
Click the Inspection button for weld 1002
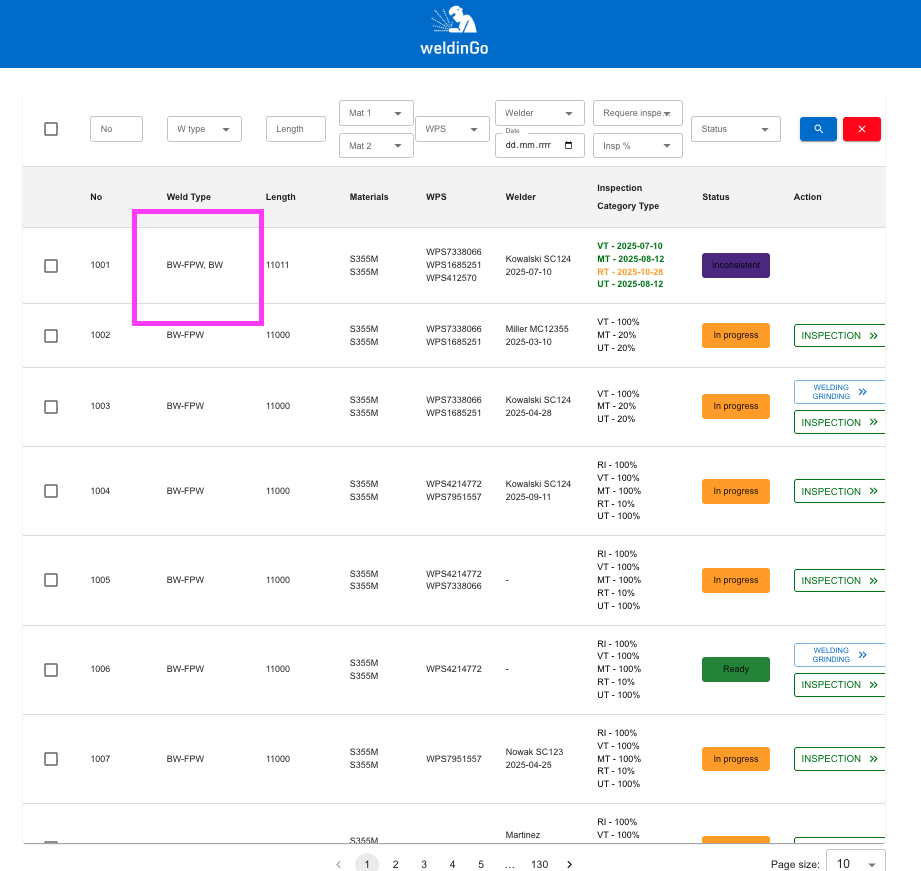839,336
